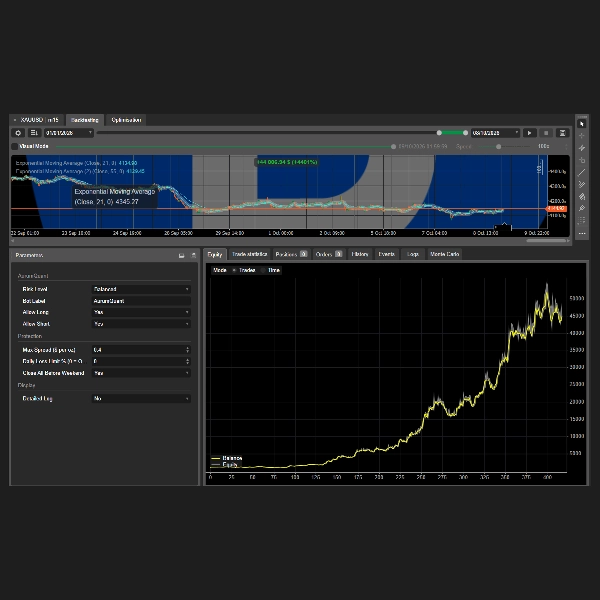The height and width of the screenshot is (600, 600).
Task: Open the Logs tab
Action: [x=413, y=254]
